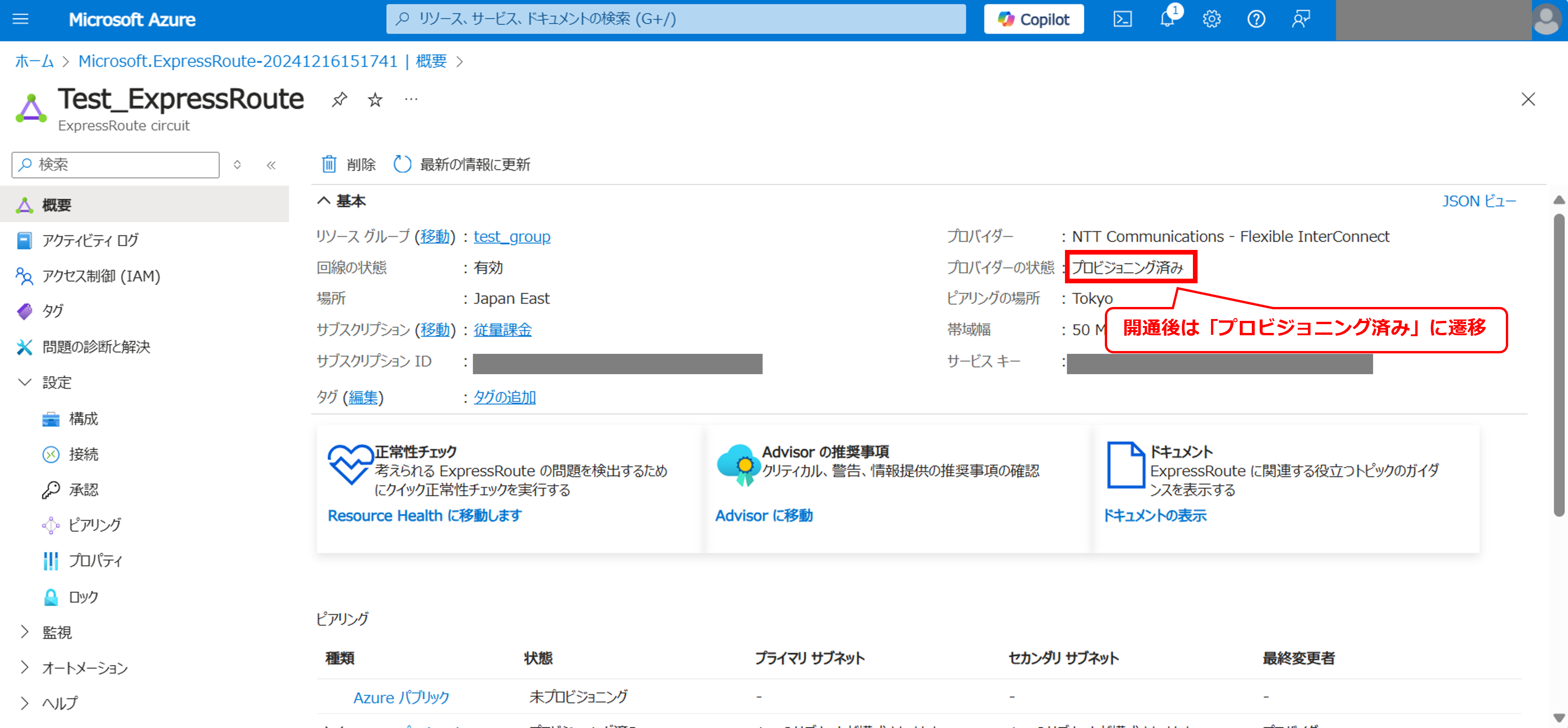Open Azure パブリック peering row

click(401, 697)
